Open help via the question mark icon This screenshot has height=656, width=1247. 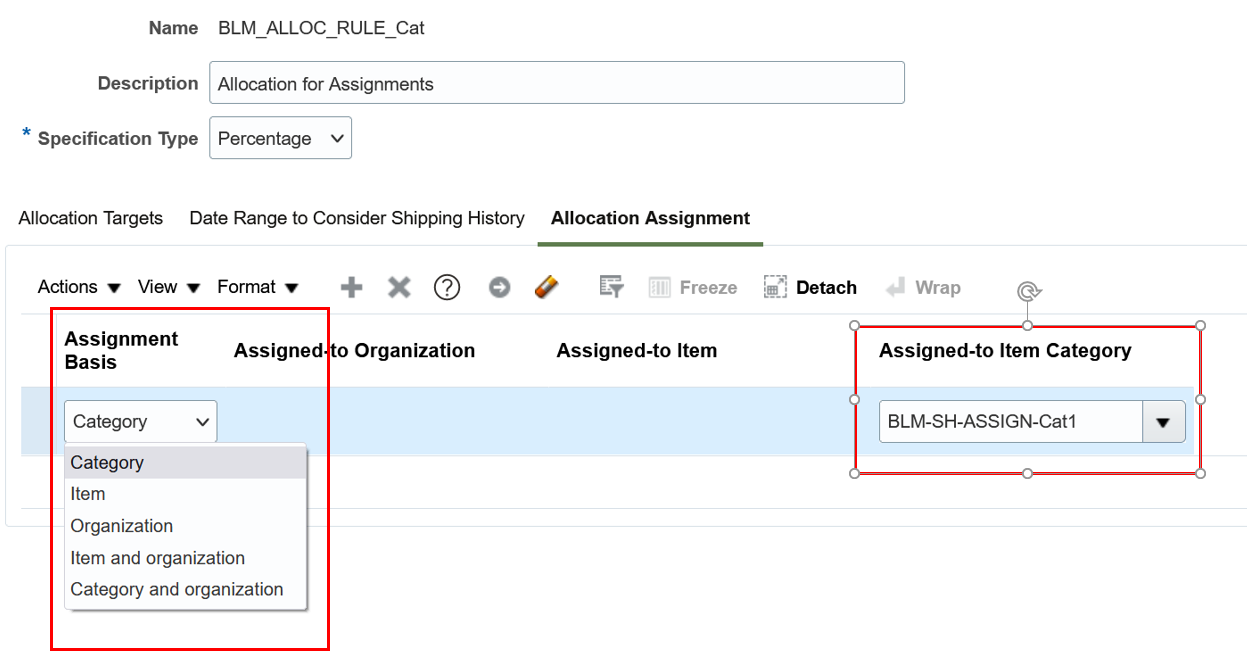[x=447, y=288]
